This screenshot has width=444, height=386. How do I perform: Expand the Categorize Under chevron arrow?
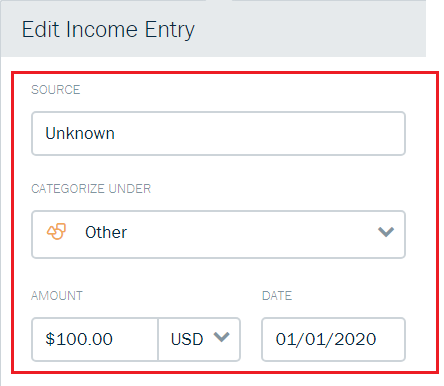click(x=386, y=232)
